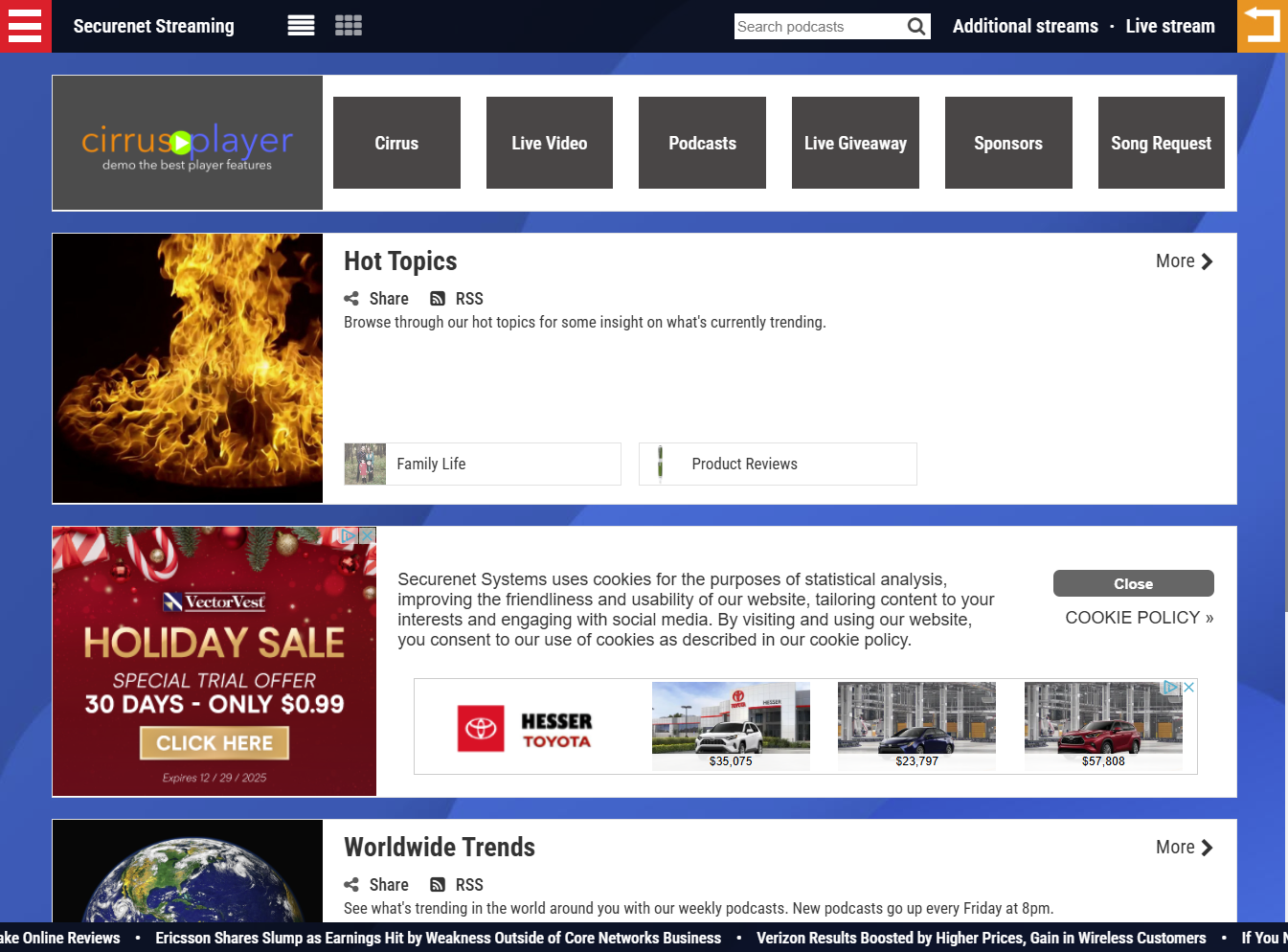Open the Family Life episode thumbnail

coord(365,464)
